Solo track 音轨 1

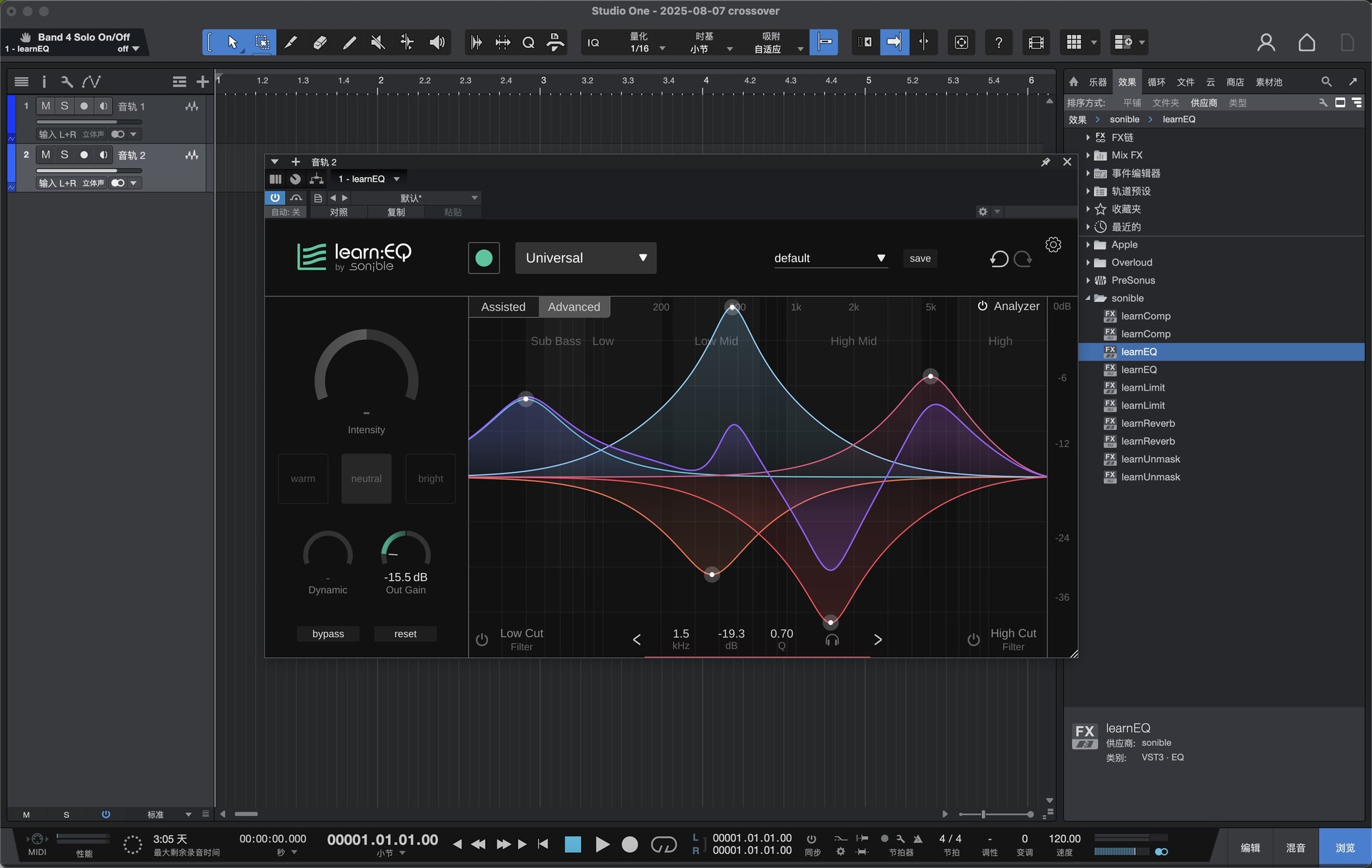[x=64, y=106]
